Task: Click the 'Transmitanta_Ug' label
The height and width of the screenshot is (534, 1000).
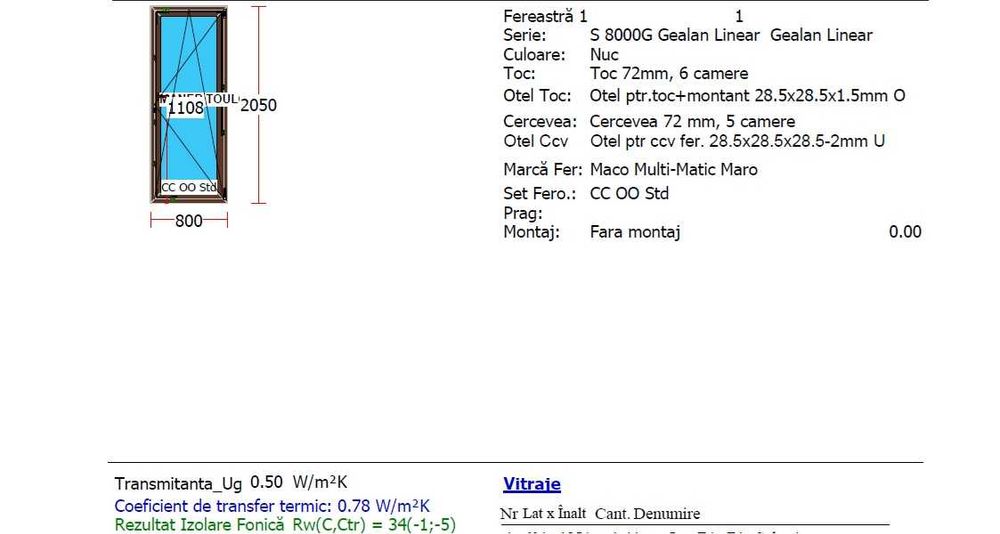Action: 178,484
